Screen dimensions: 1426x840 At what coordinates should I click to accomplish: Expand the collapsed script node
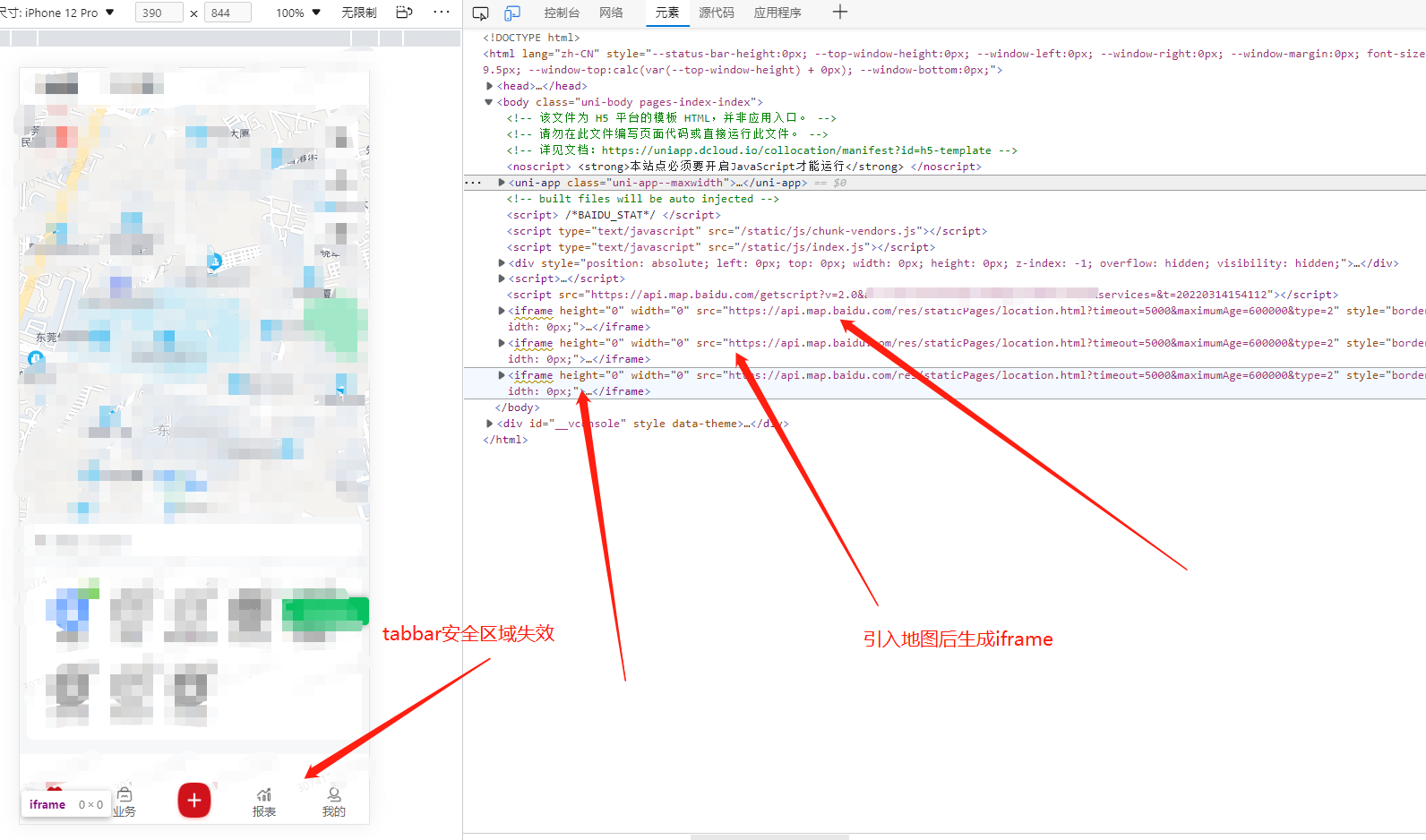click(502, 279)
